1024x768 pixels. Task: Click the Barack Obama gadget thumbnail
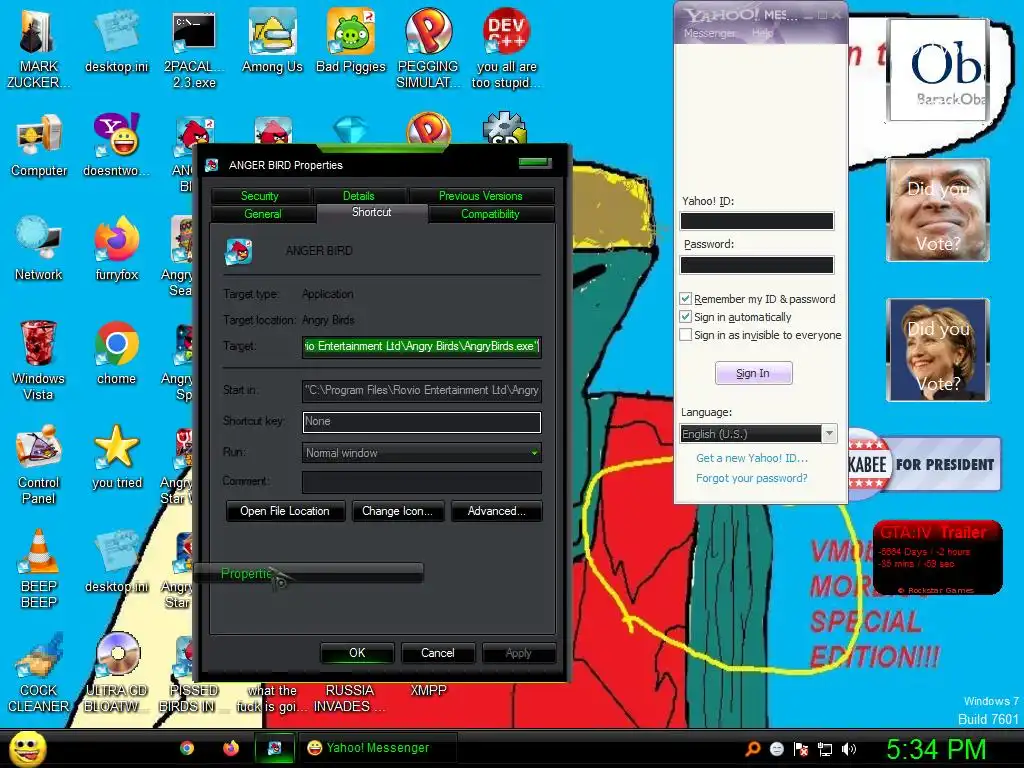[x=938, y=69]
